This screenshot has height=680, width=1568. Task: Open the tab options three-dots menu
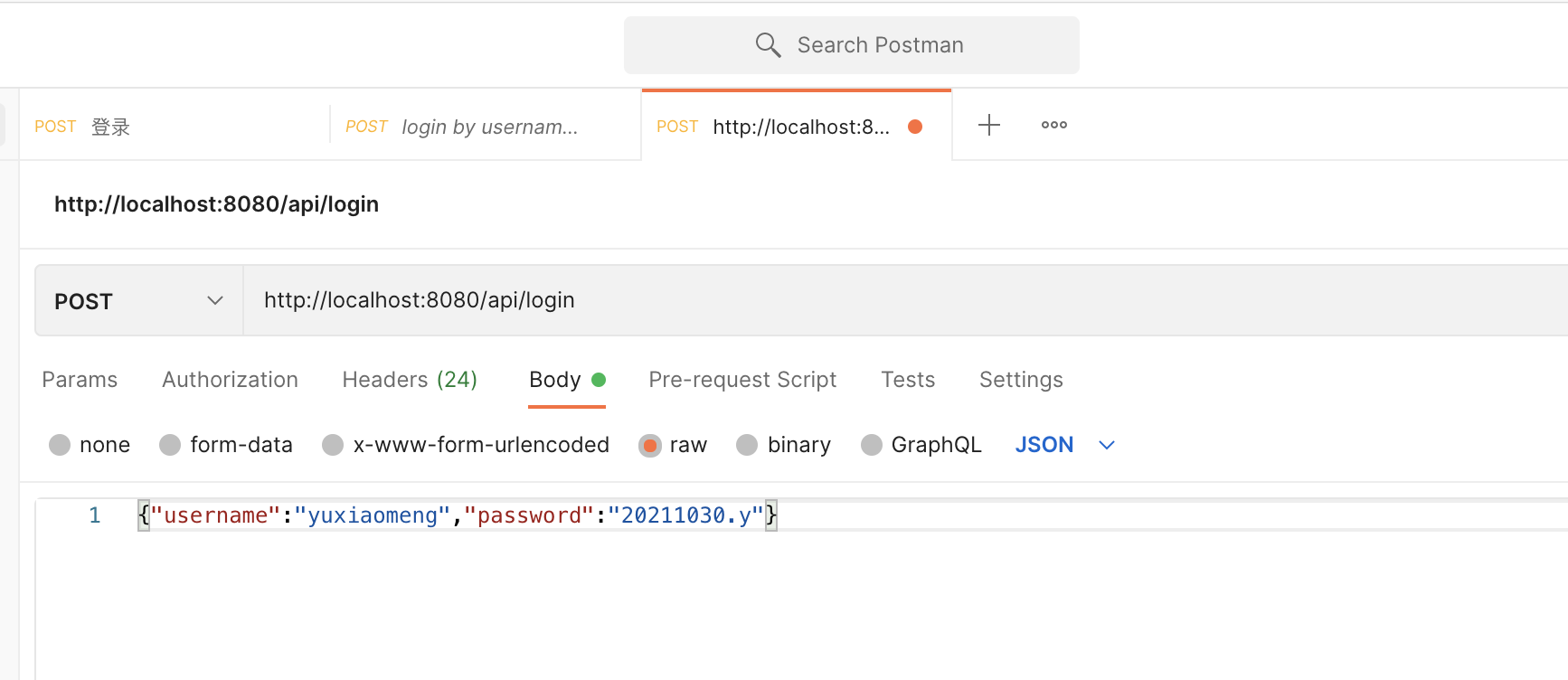point(1053,125)
